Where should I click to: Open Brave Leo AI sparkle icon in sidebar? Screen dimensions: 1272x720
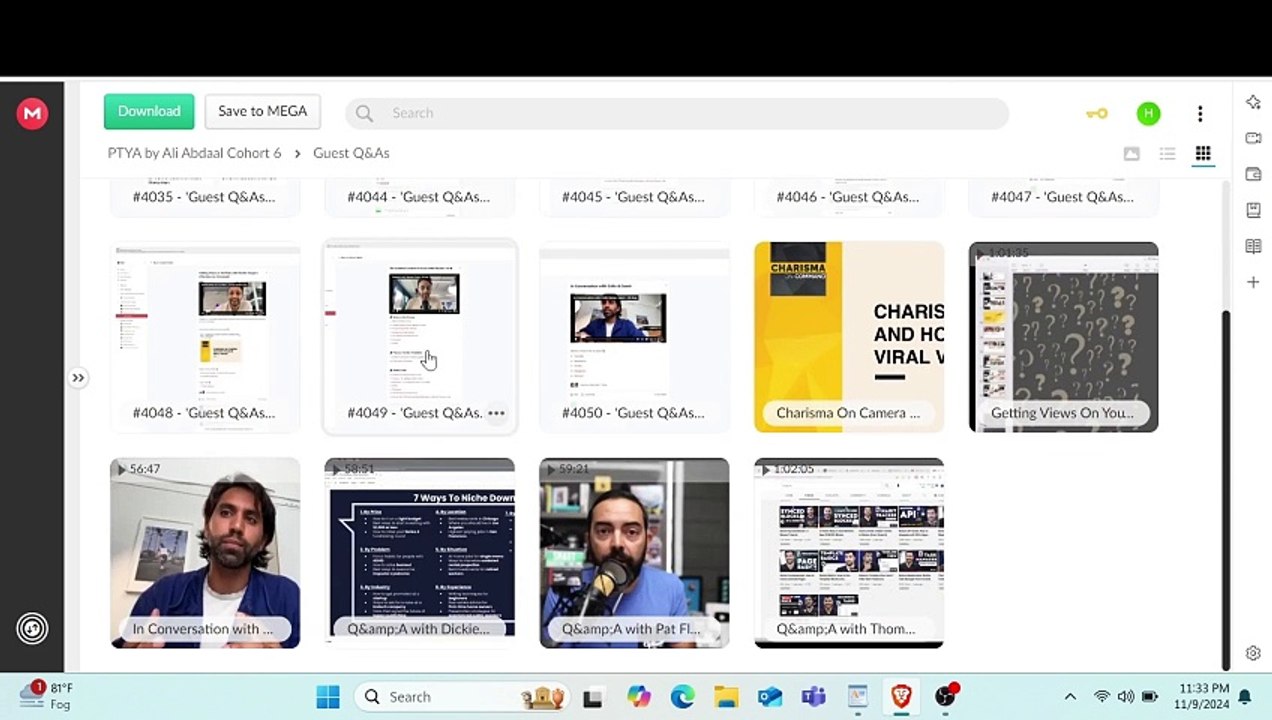click(1253, 102)
